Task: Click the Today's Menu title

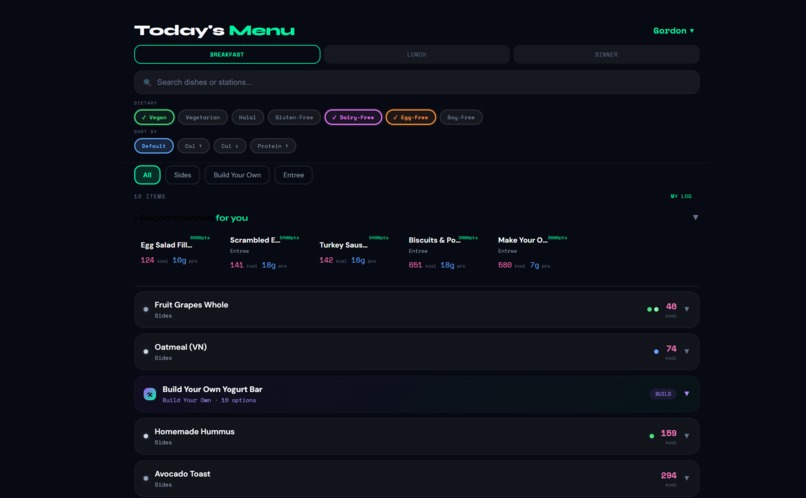Action: (x=214, y=31)
